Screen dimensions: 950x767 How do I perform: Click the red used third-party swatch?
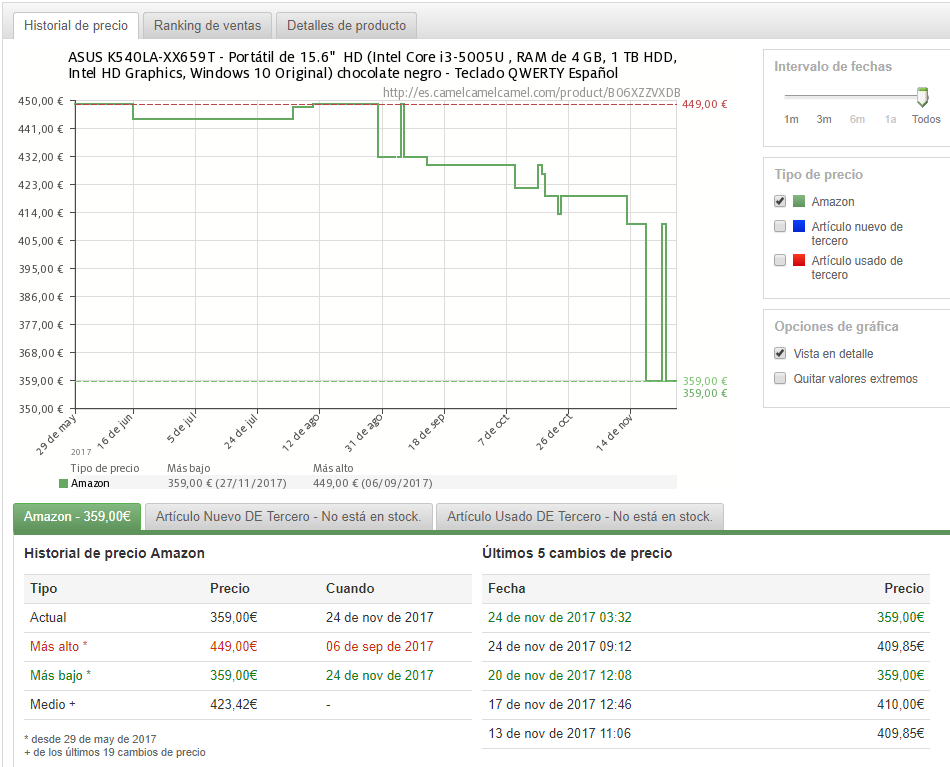point(799,260)
